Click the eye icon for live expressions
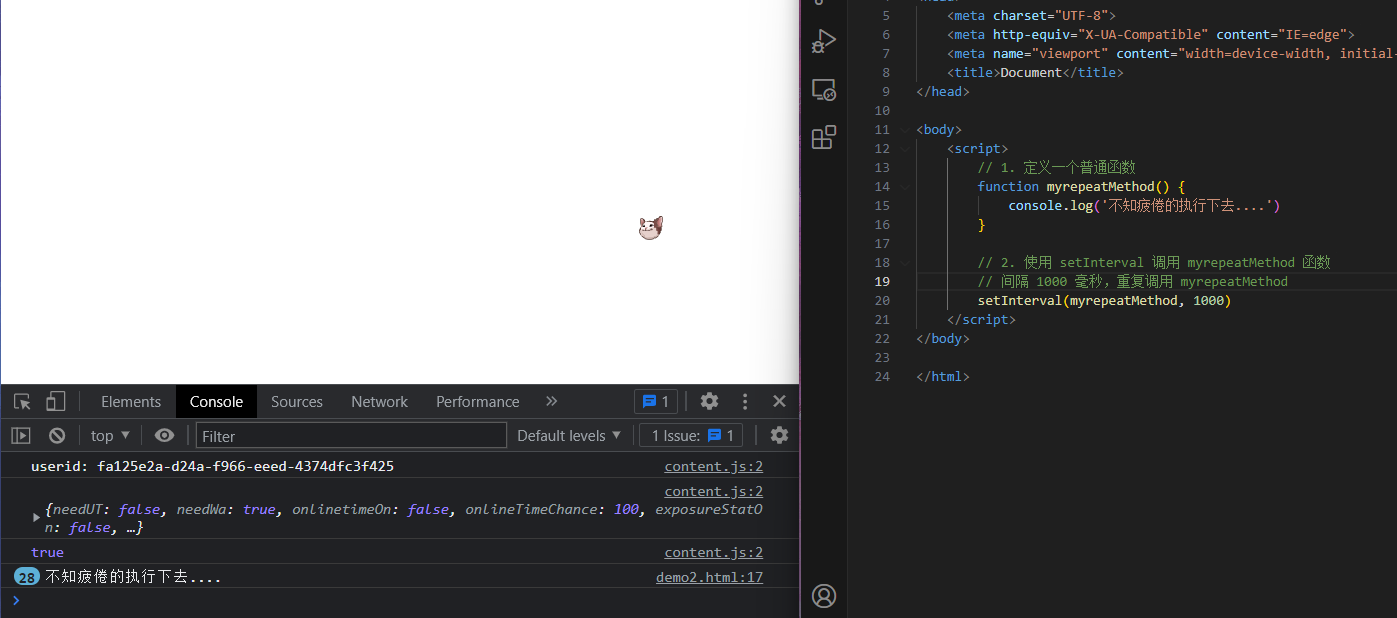The width and height of the screenshot is (1397, 618). [x=165, y=436]
